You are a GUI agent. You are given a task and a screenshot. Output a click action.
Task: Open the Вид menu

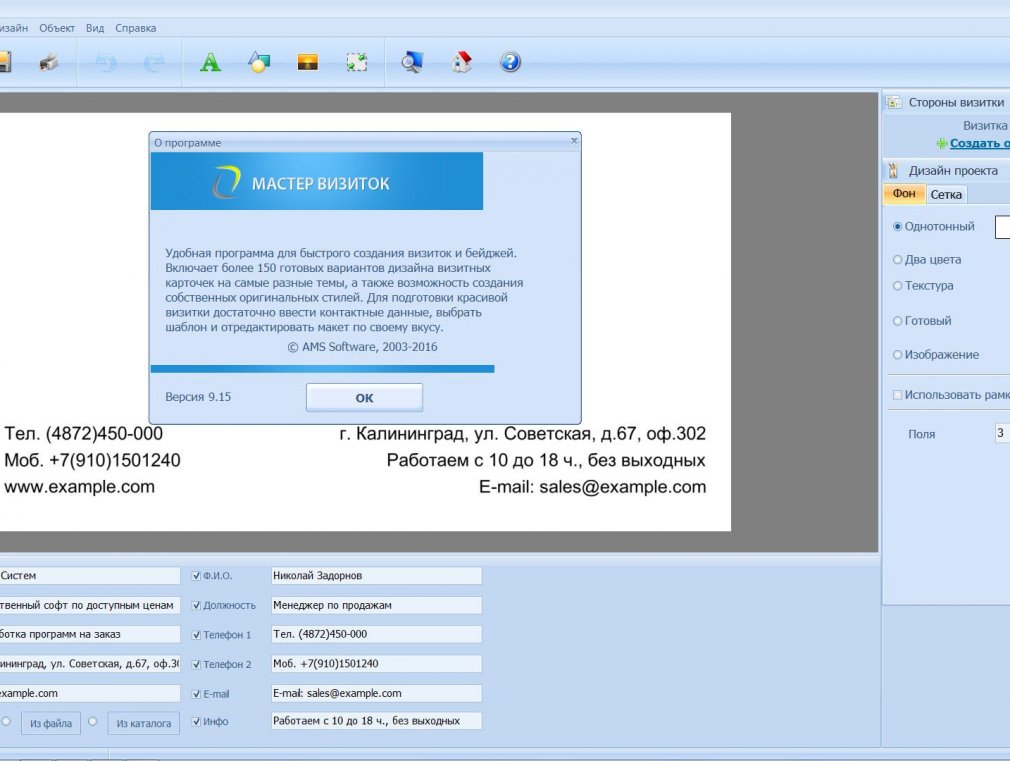(x=95, y=28)
